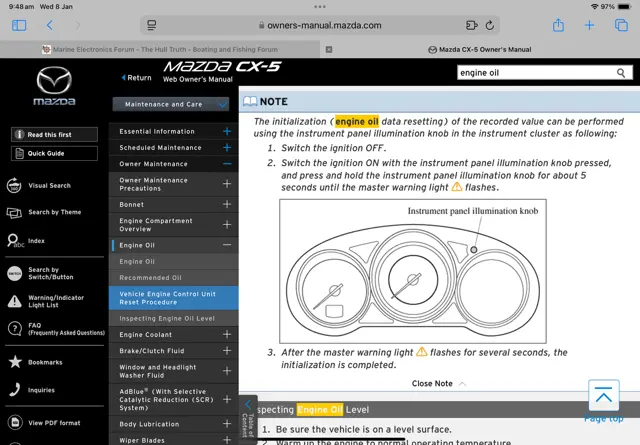This screenshot has width=640, height=445.
Task: Click the instrument cluster diagram
Action: [x=413, y=271]
